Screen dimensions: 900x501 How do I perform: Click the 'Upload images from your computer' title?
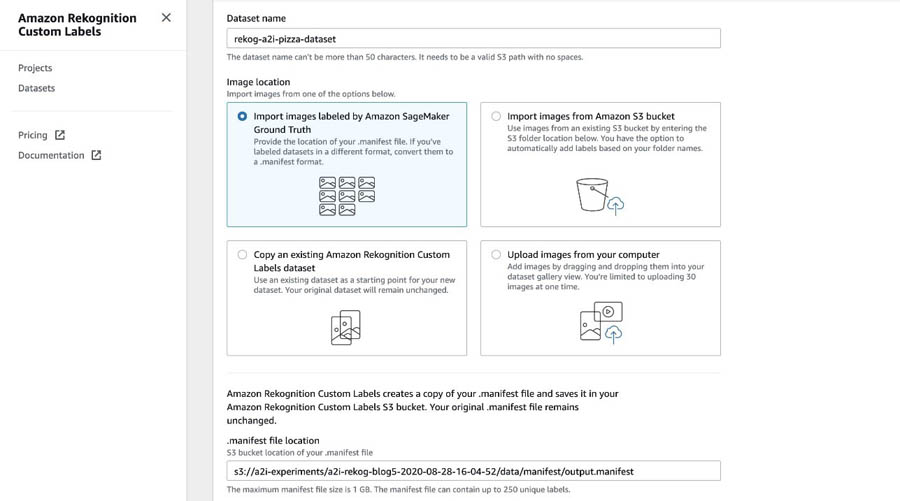tap(583, 254)
